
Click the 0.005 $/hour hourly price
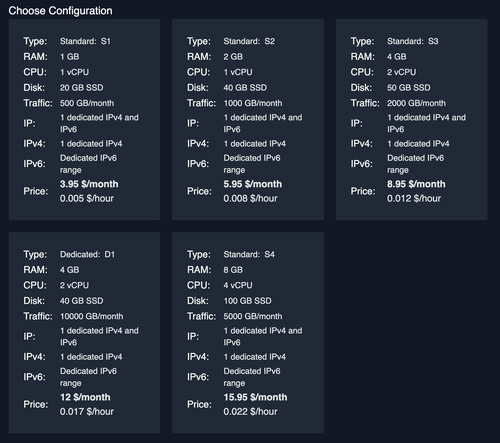(87, 199)
